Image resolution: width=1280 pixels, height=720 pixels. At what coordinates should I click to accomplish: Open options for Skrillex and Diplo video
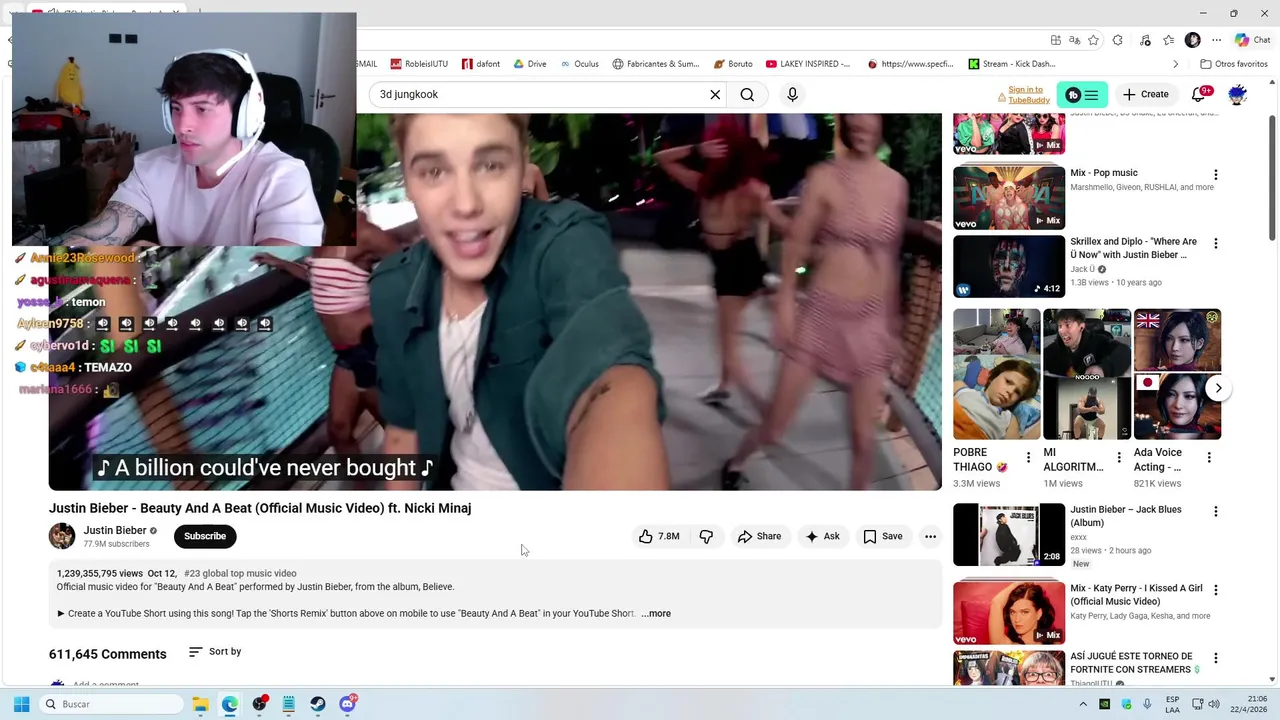point(1215,244)
